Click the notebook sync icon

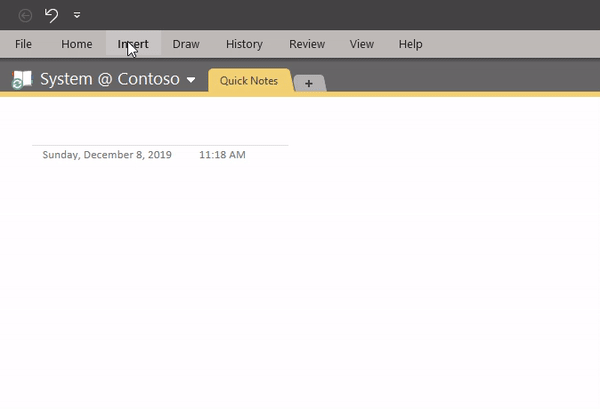click(x=21, y=80)
